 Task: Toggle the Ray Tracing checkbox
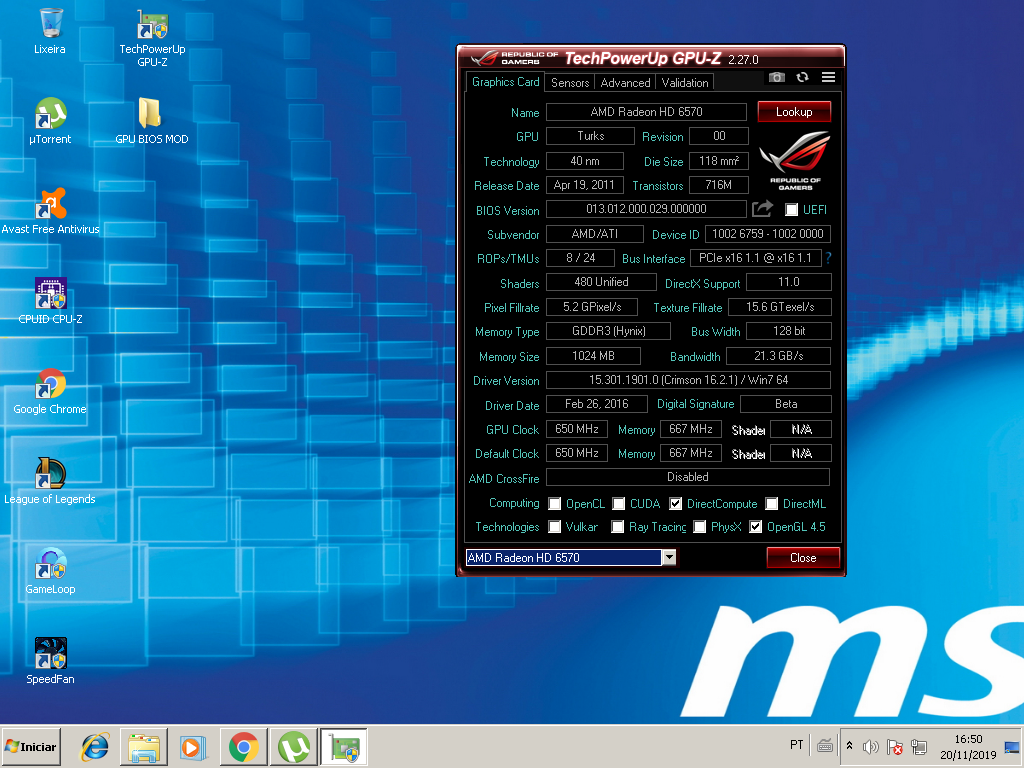tap(617, 526)
